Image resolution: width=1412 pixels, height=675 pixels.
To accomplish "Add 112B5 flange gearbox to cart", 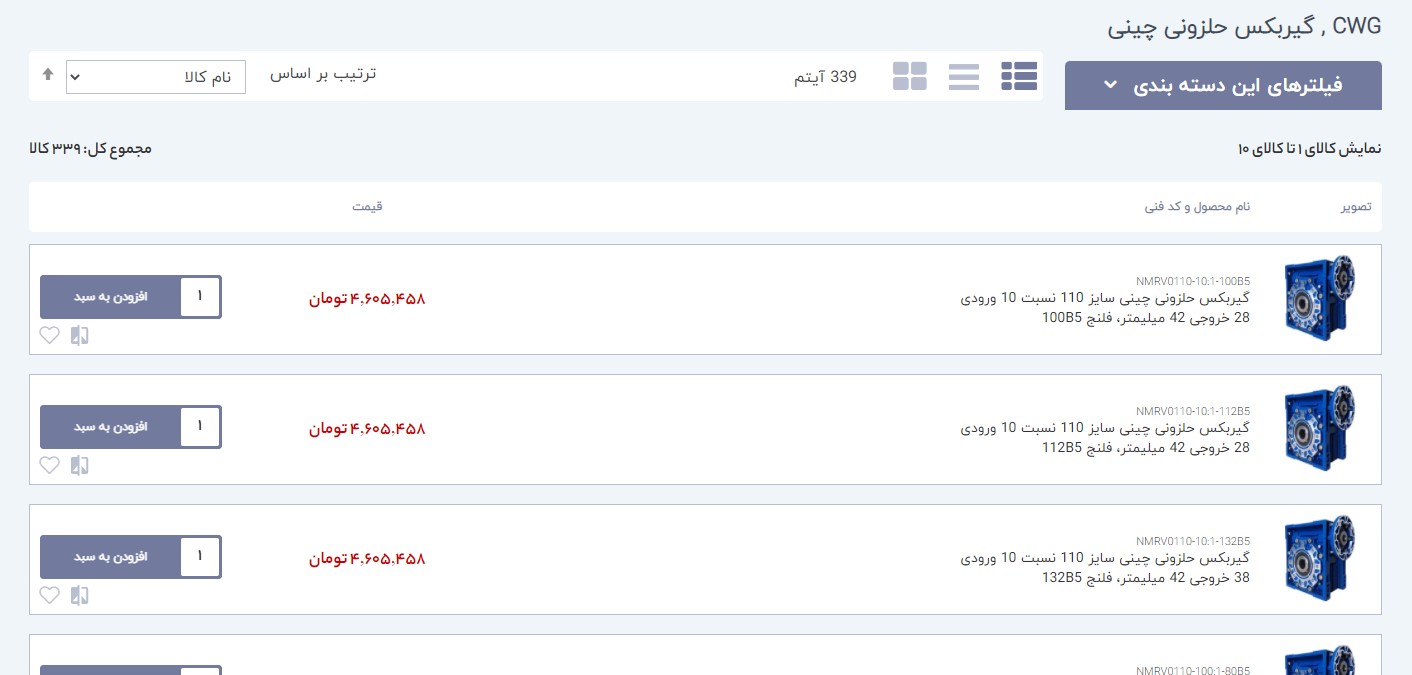I will pos(110,427).
